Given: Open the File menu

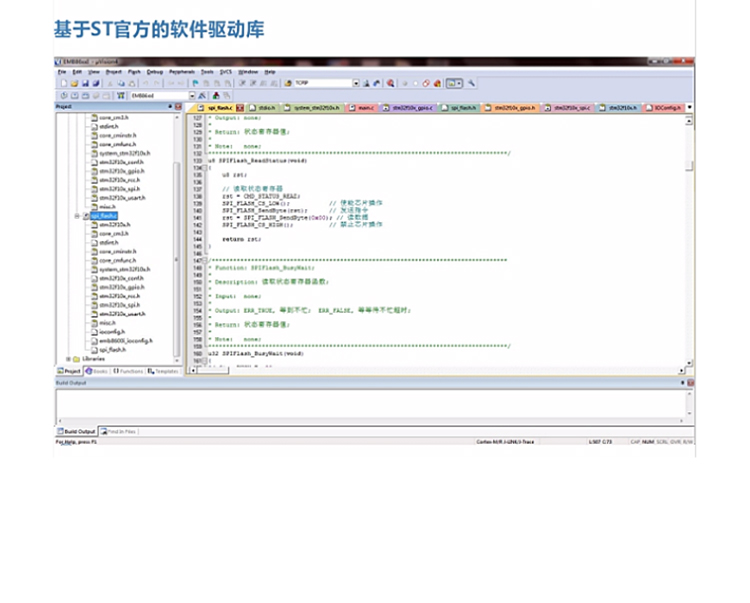Looking at the screenshot, I should pos(62,72).
